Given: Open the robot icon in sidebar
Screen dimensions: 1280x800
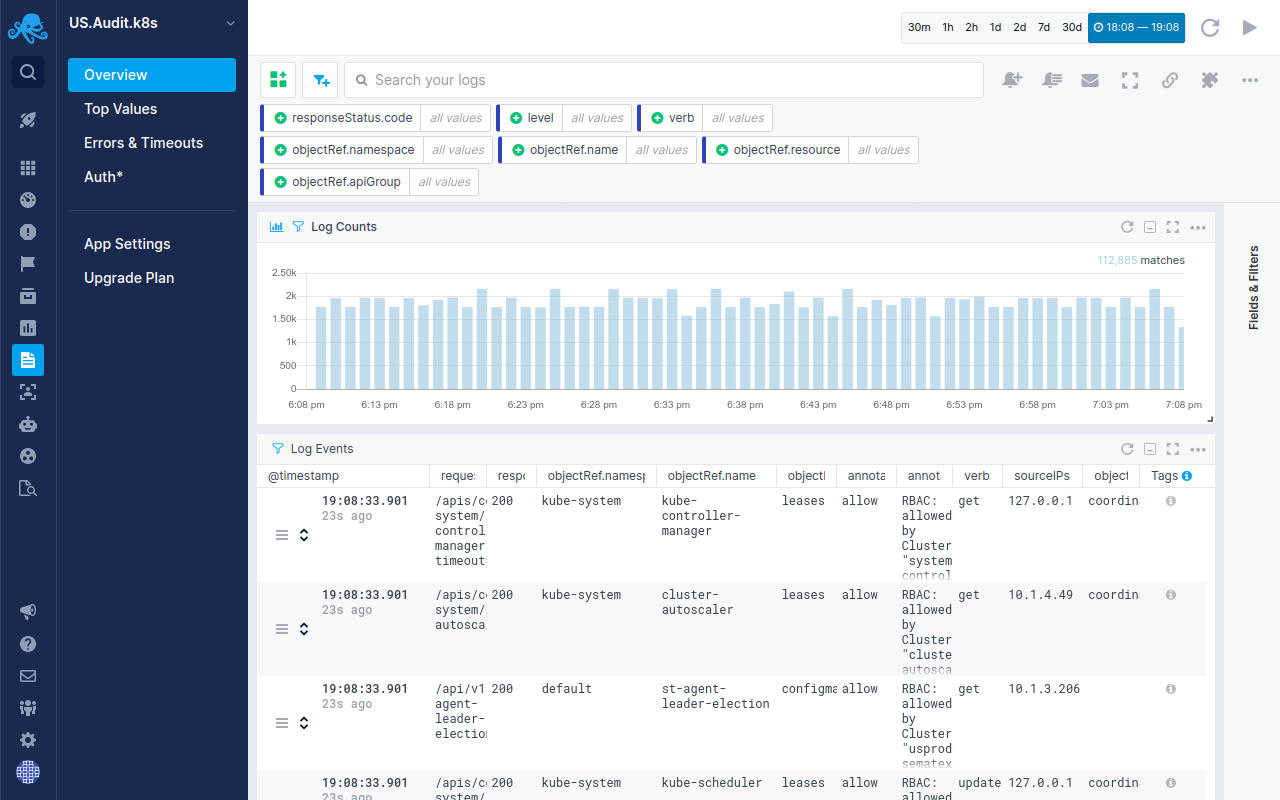Looking at the screenshot, I should [x=28, y=424].
